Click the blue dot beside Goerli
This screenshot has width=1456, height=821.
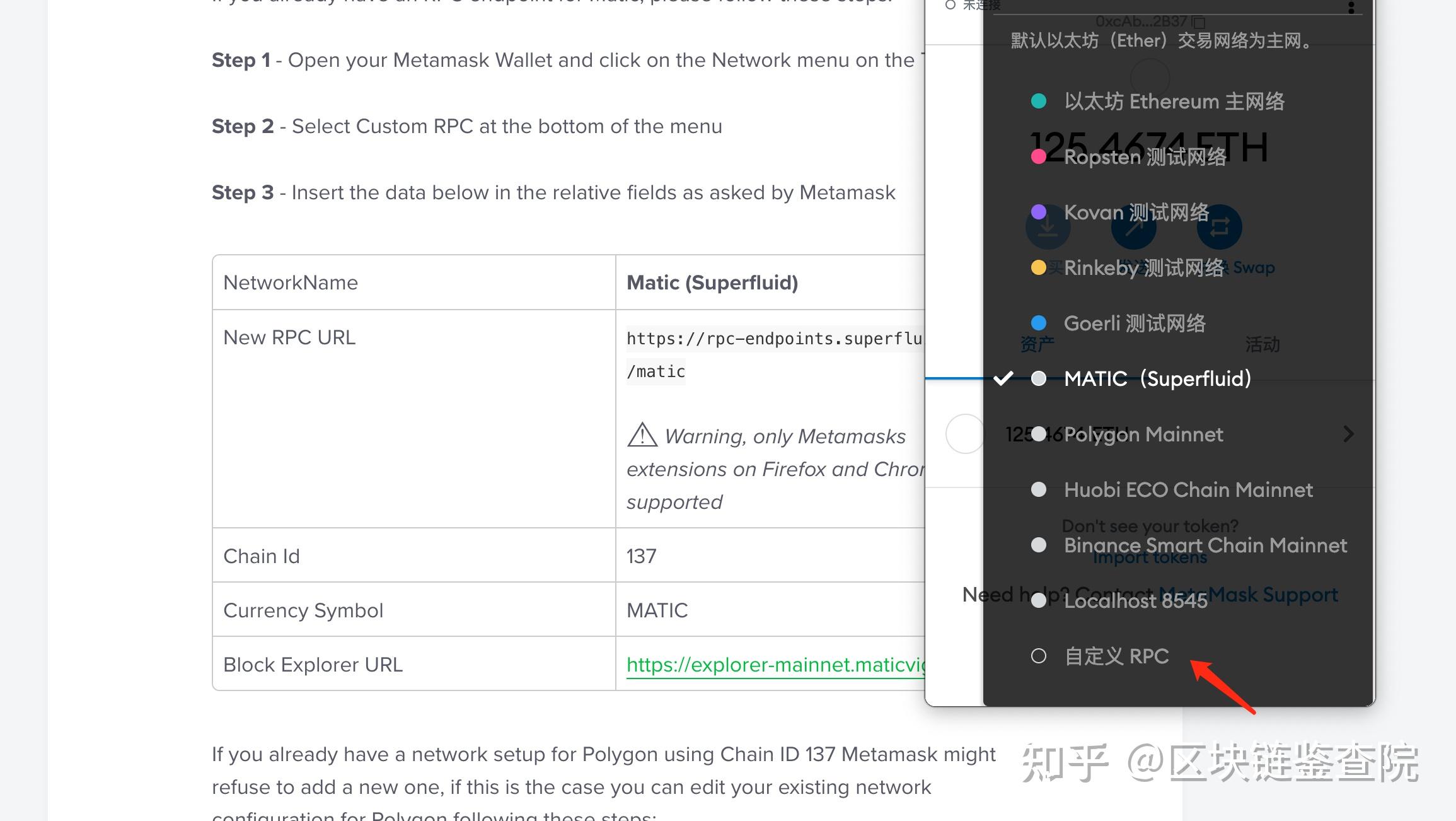tap(1038, 323)
